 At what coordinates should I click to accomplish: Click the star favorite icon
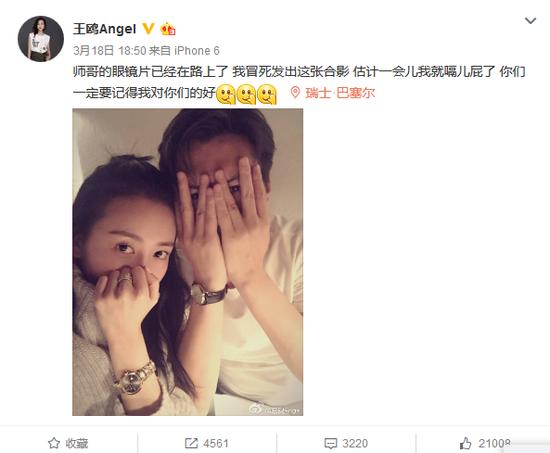tap(54, 443)
